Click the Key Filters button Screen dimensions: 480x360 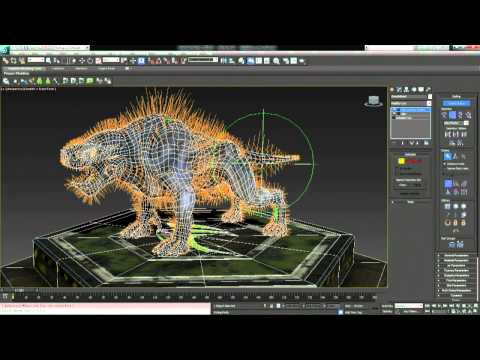click(x=410, y=312)
